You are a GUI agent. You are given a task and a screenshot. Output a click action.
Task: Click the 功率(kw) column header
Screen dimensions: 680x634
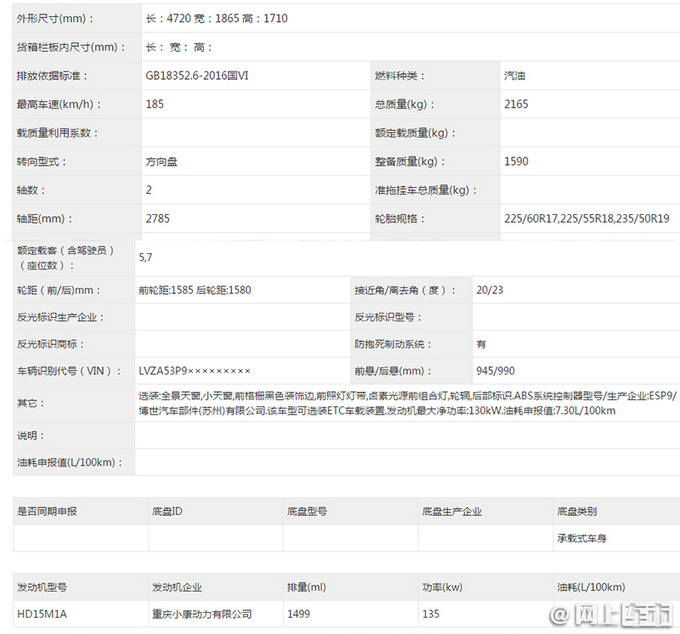coord(442,588)
